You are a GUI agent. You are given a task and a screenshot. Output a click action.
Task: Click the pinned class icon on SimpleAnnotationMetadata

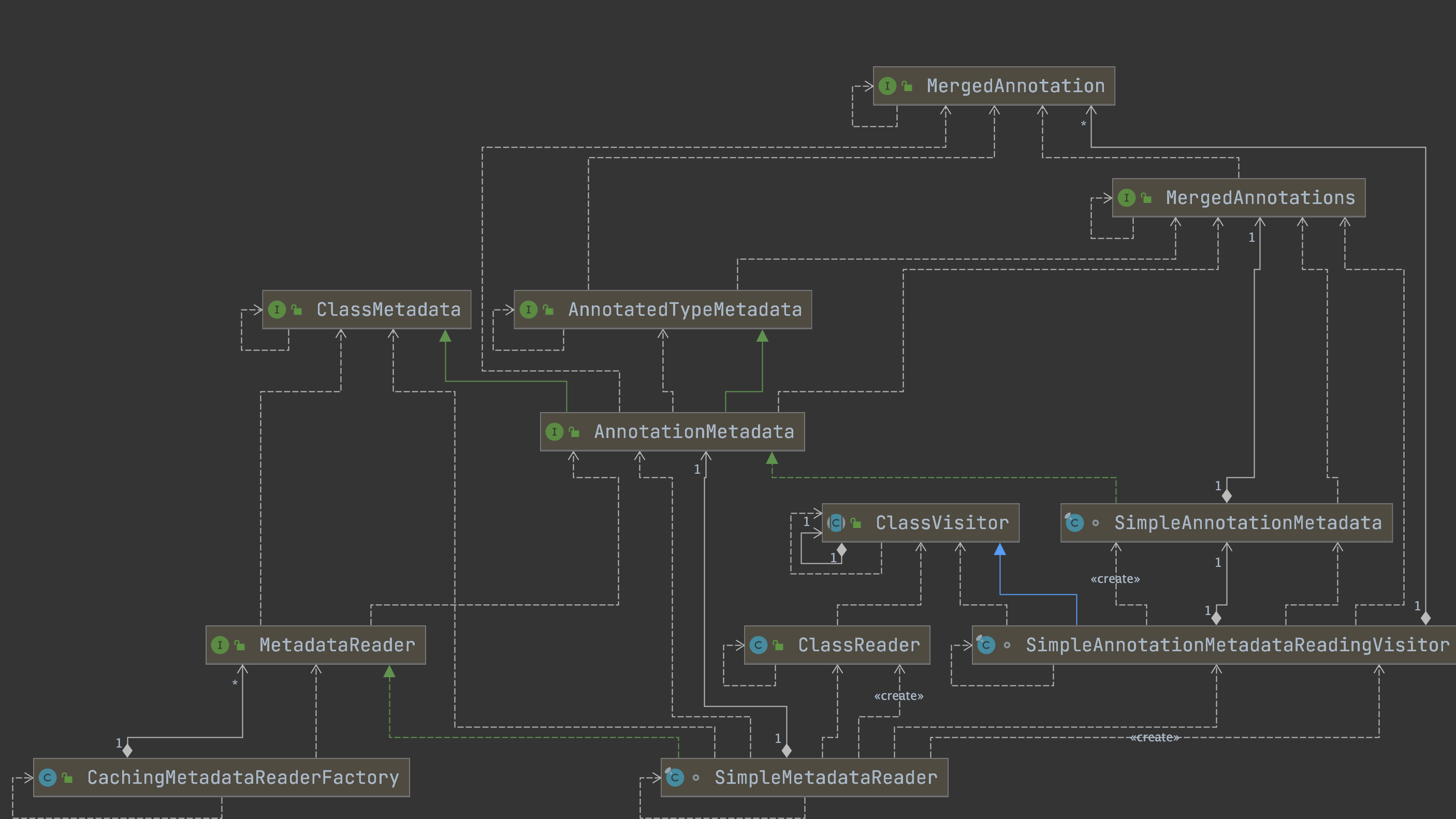[1073, 523]
